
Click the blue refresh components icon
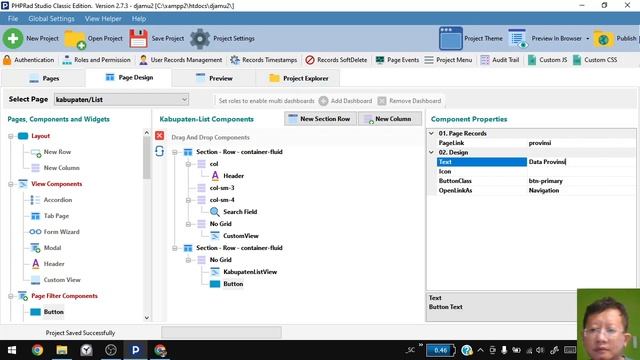[x=160, y=151]
